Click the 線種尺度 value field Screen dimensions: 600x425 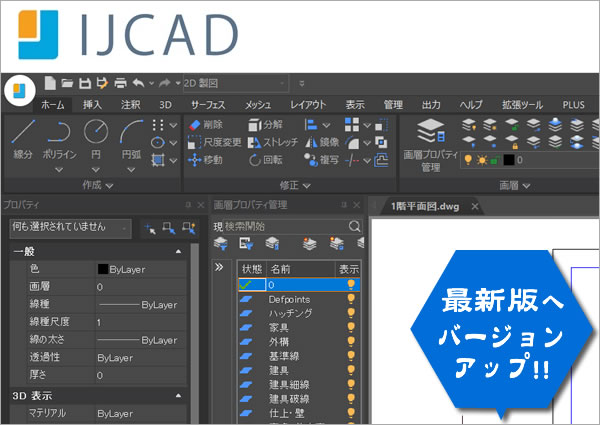pyautogui.click(x=141, y=322)
